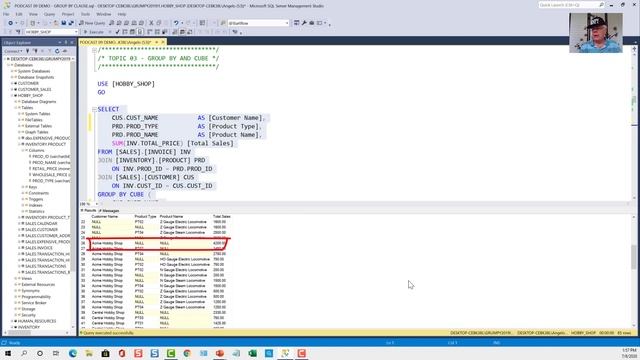
Task: Click the Quick Launch search box
Action: click(x=571, y=5)
